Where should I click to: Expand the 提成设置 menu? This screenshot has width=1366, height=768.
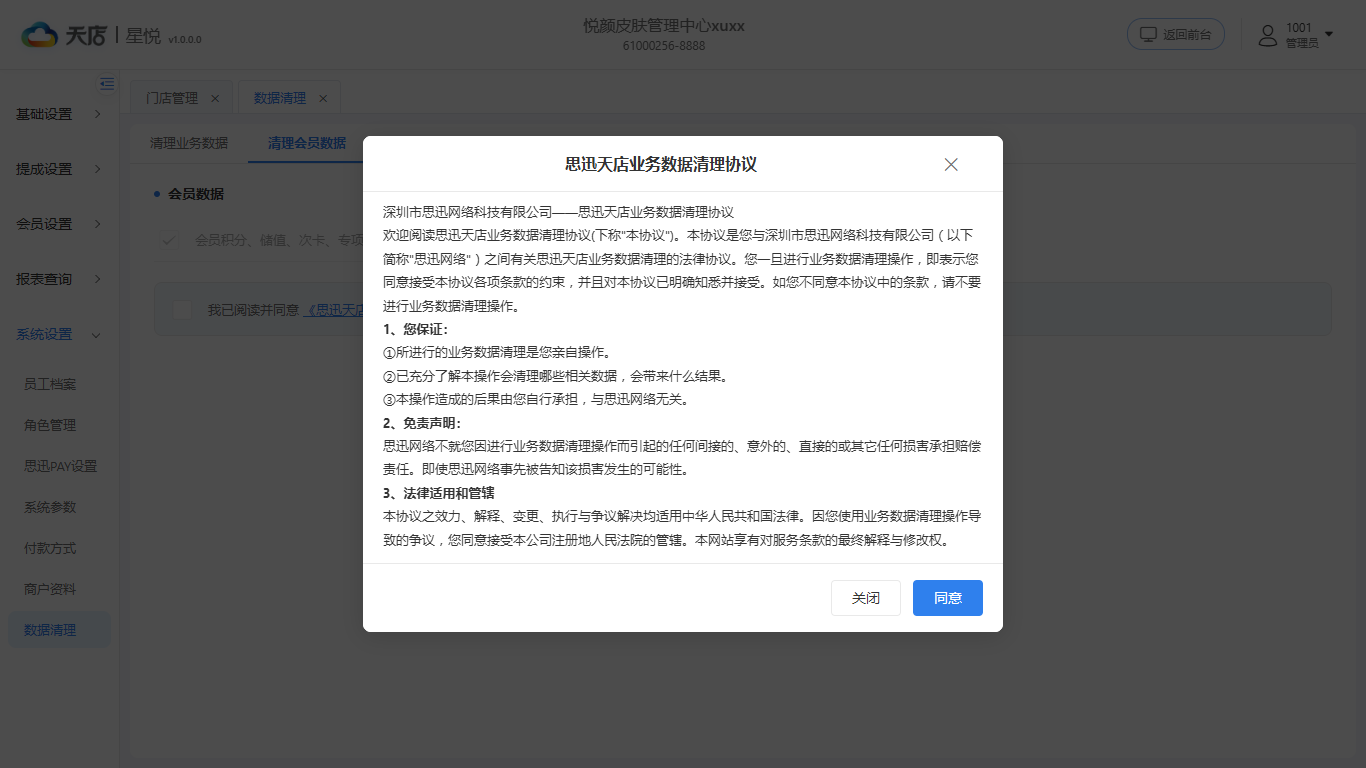pyautogui.click(x=59, y=169)
